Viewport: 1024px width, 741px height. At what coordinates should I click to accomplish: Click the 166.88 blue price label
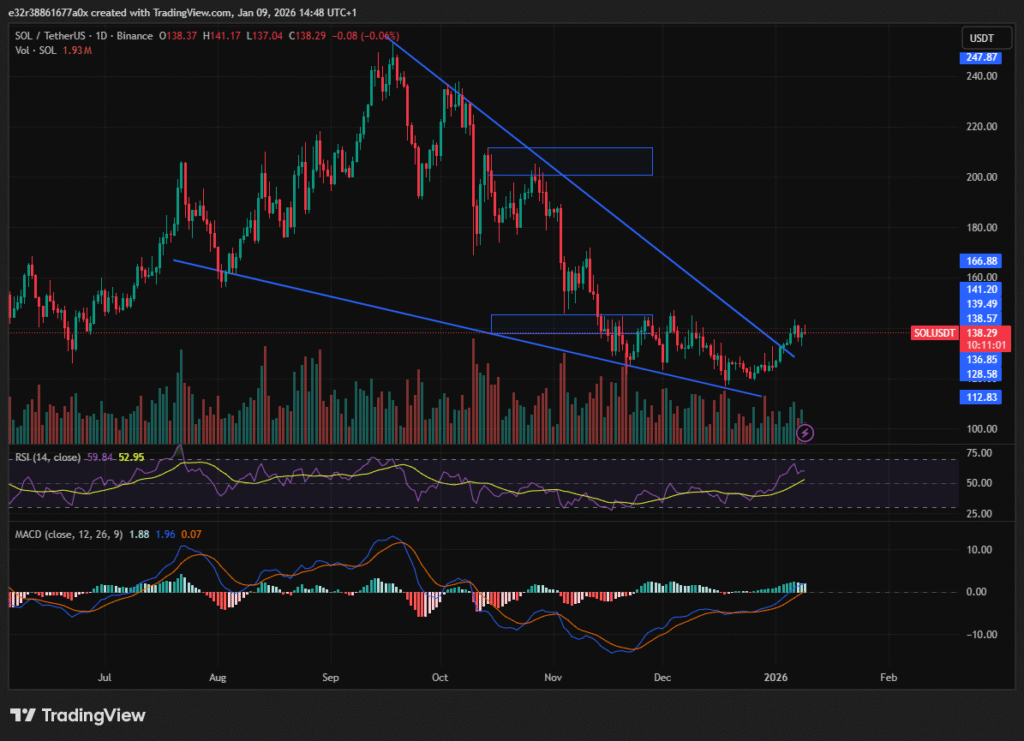pos(980,261)
